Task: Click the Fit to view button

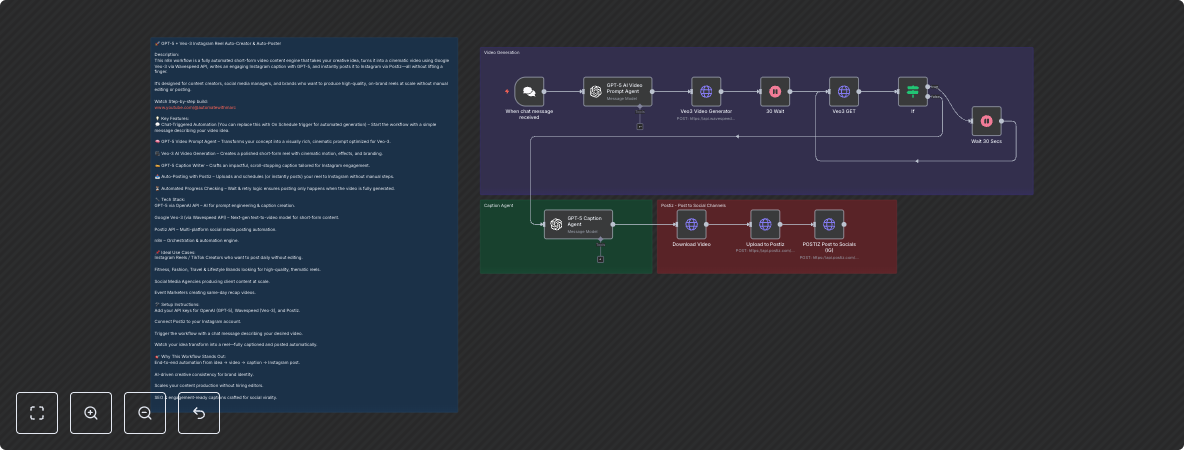Action: (37, 413)
